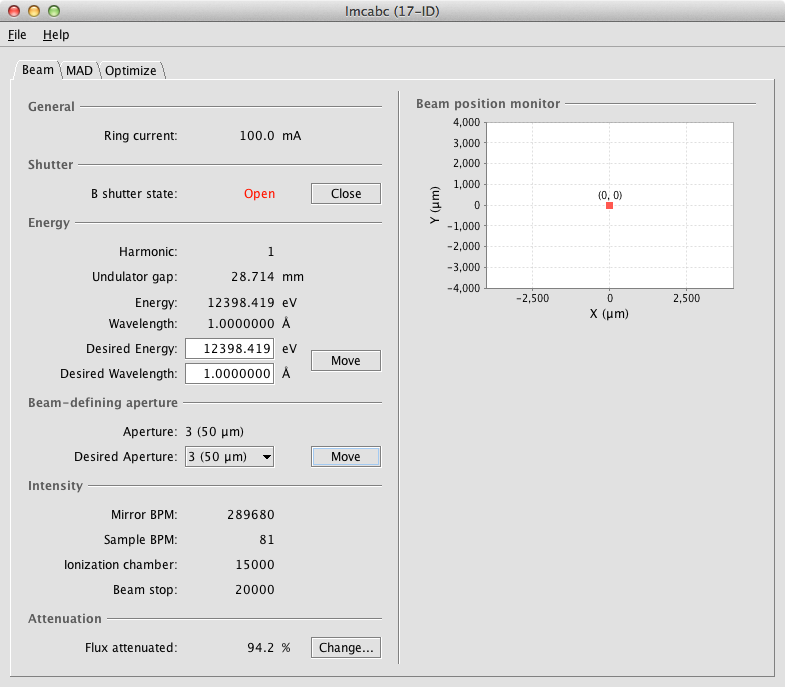Click the Desired Wavelength input field
785x687 pixels.
tap(230, 374)
